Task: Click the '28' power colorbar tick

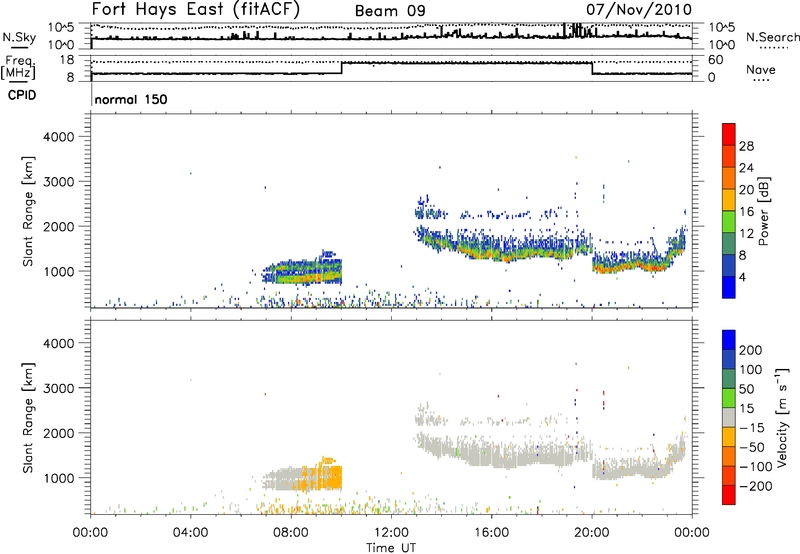Action: click(x=746, y=146)
